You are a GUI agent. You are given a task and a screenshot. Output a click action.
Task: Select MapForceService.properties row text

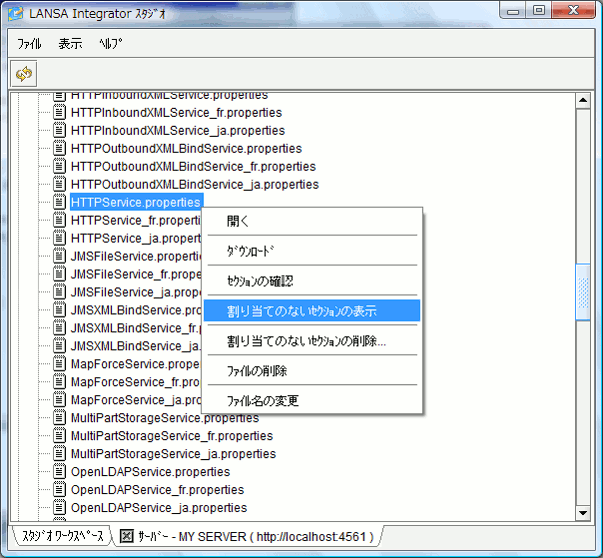tap(136, 363)
